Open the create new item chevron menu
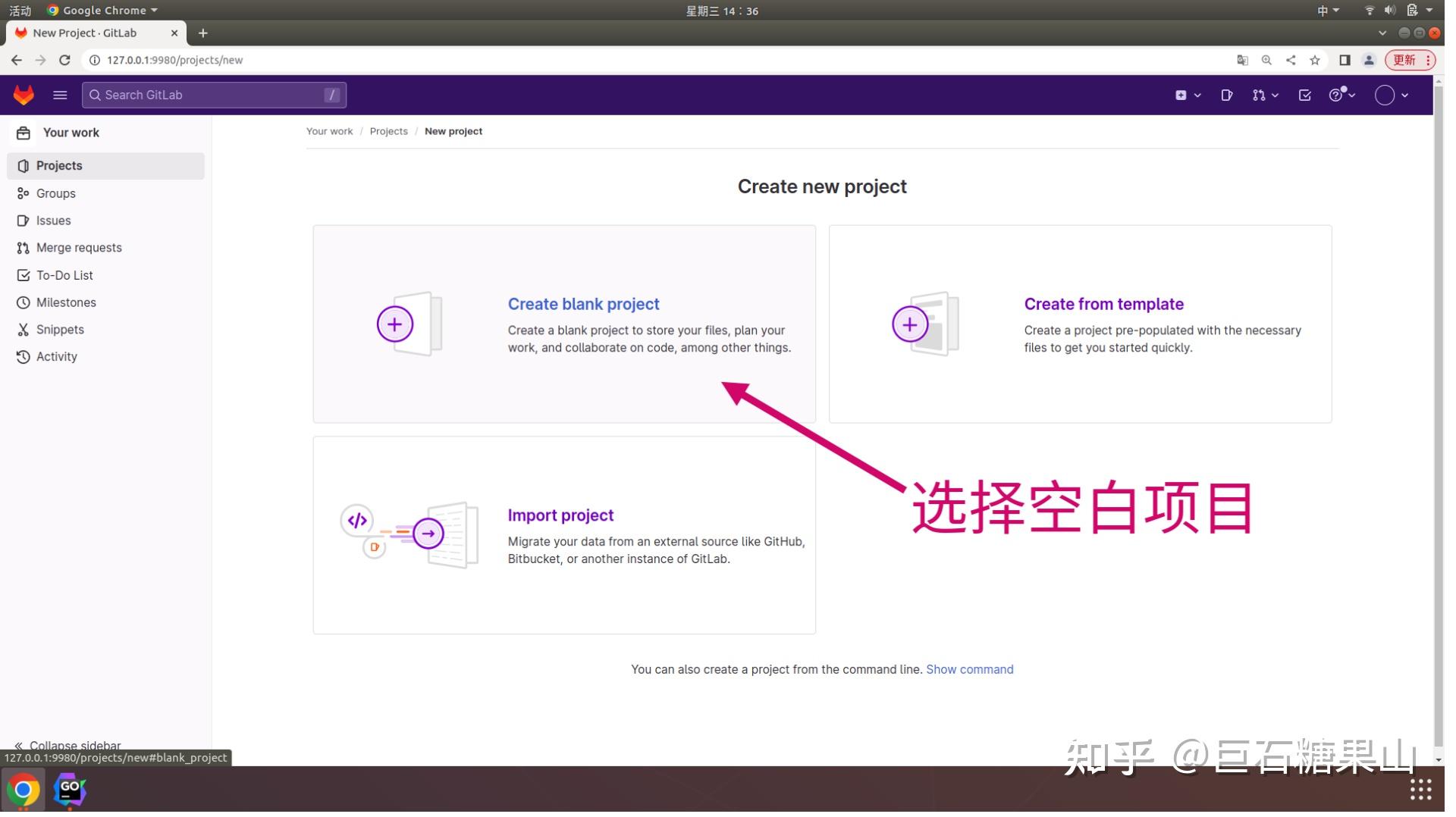Image resolution: width=1456 pixels, height=817 pixels. pyautogui.click(x=1196, y=95)
